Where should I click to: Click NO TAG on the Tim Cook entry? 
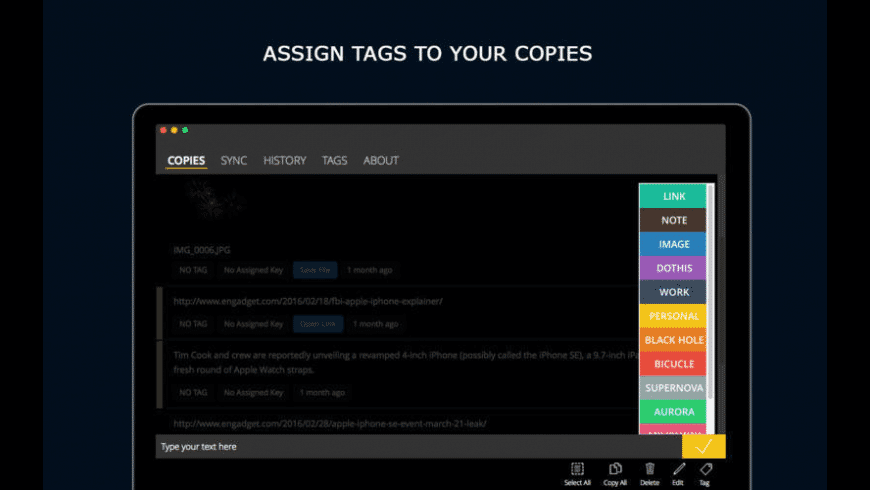(193, 393)
